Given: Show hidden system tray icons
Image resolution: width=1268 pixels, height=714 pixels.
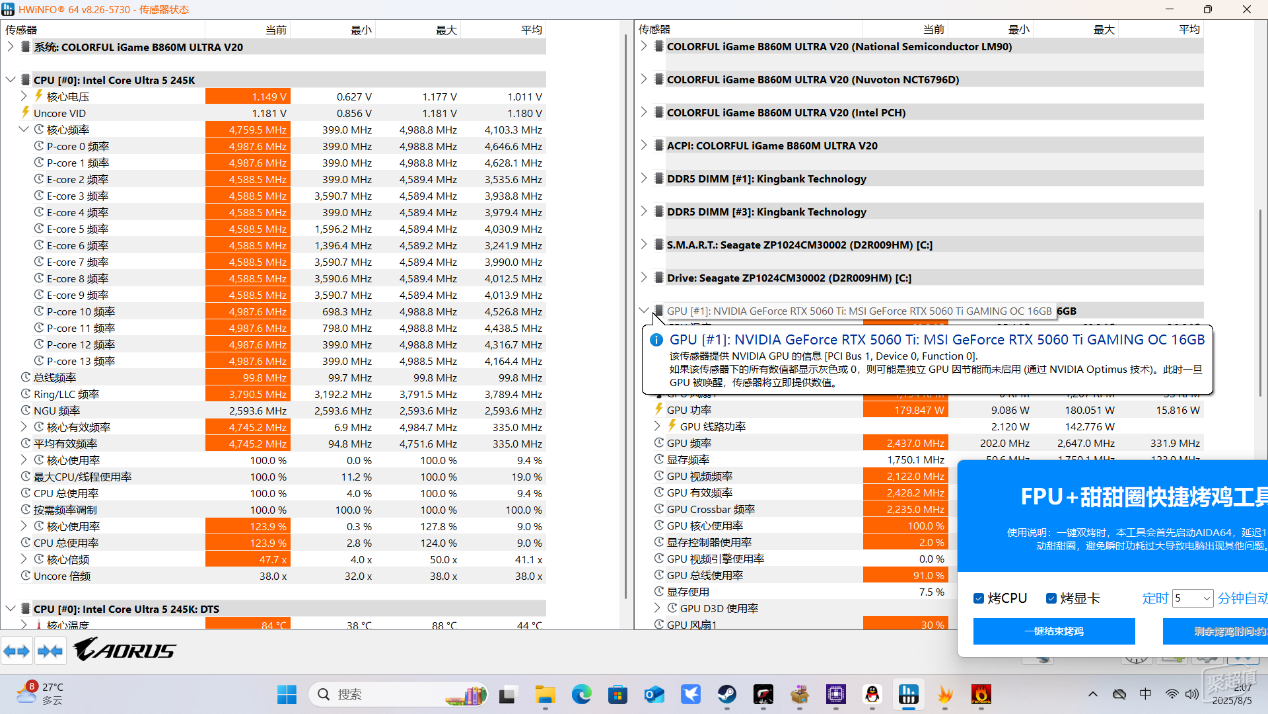Looking at the screenshot, I should (1092, 694).
